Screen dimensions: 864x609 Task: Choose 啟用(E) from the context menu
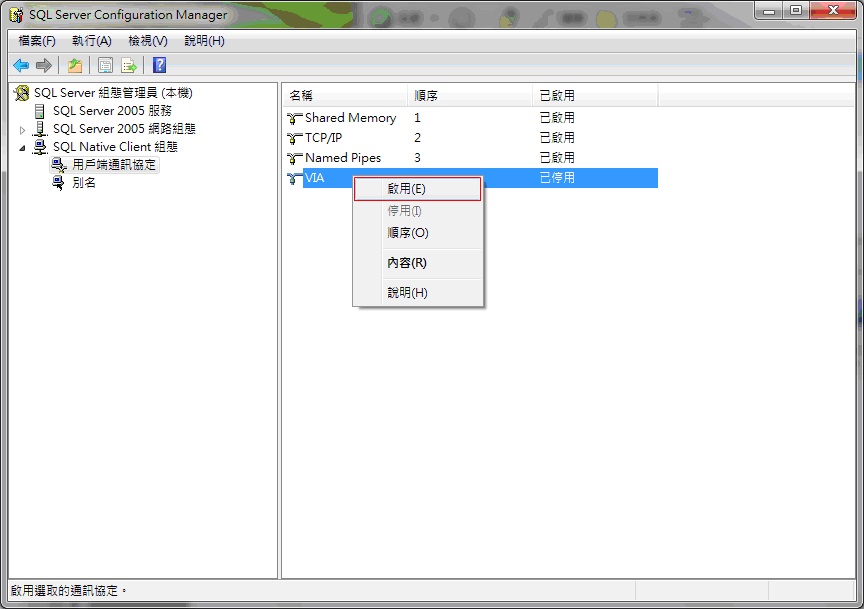click(418, 189)
